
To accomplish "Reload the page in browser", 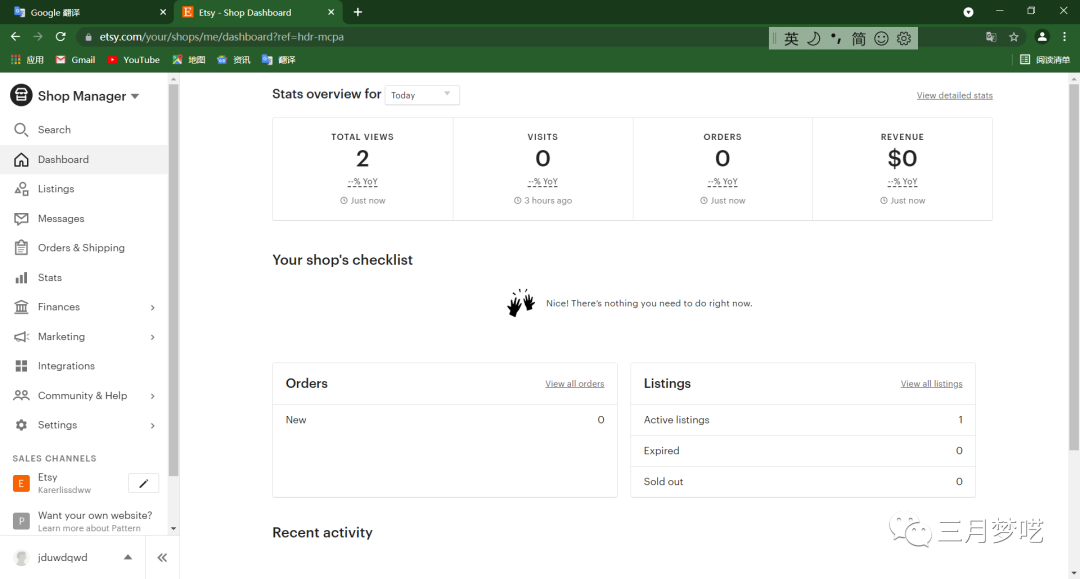I will pyautogui.click(x=60, y=37).
